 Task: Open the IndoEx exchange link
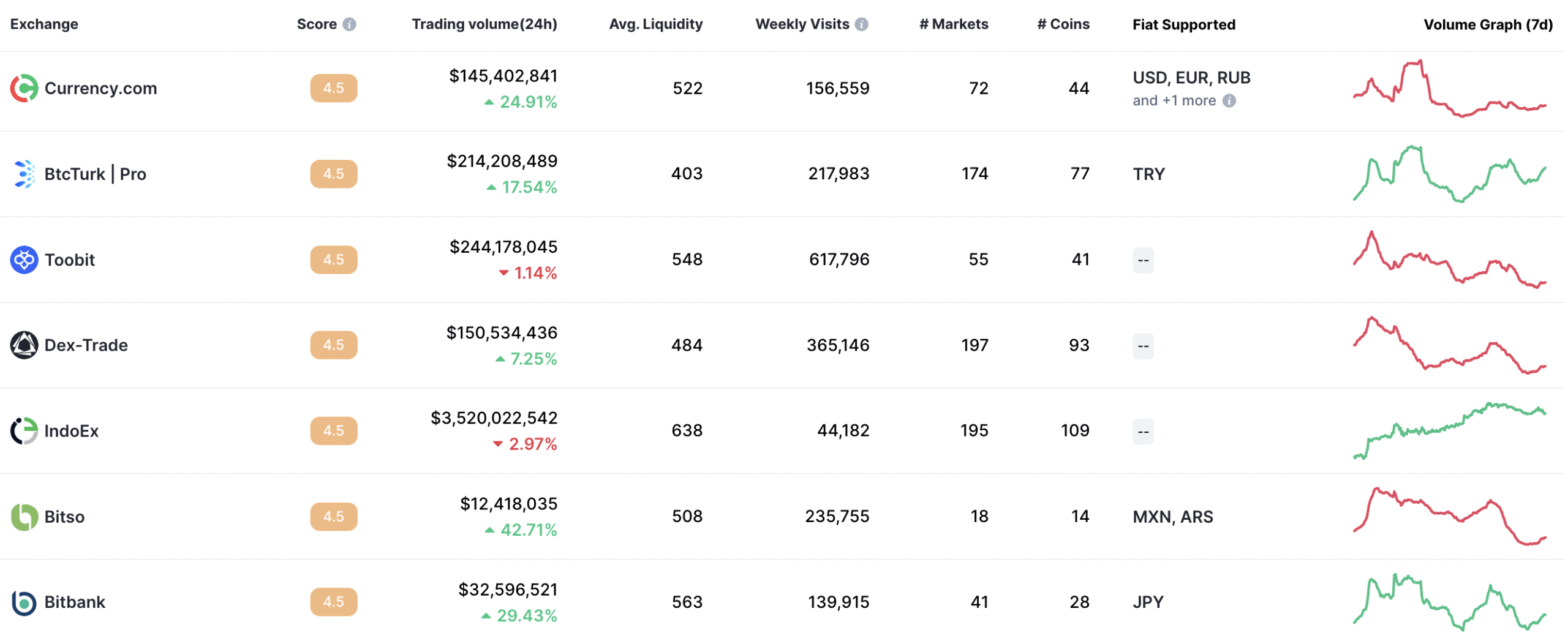coord(71,431)
